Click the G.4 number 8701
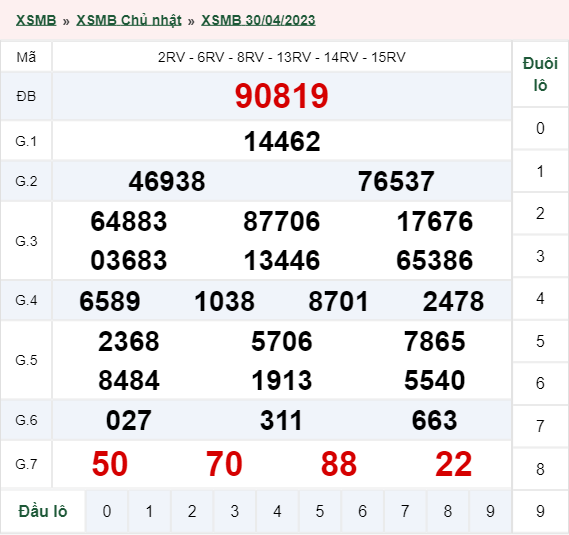Screen dimensions: 569x535 coord(339,301)
